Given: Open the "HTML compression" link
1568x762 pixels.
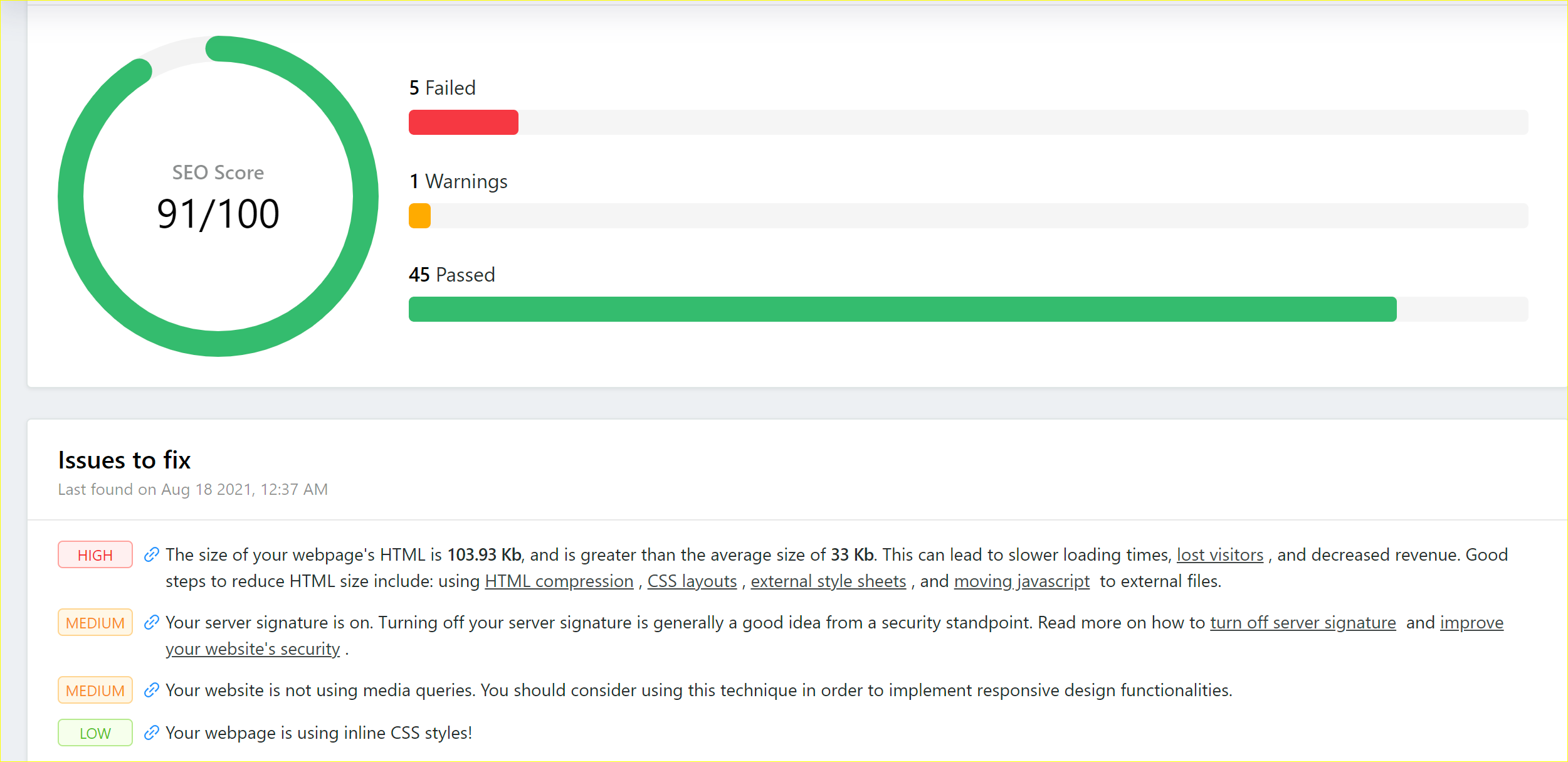Looking at the screenshot, I should (x=559, y=581).
